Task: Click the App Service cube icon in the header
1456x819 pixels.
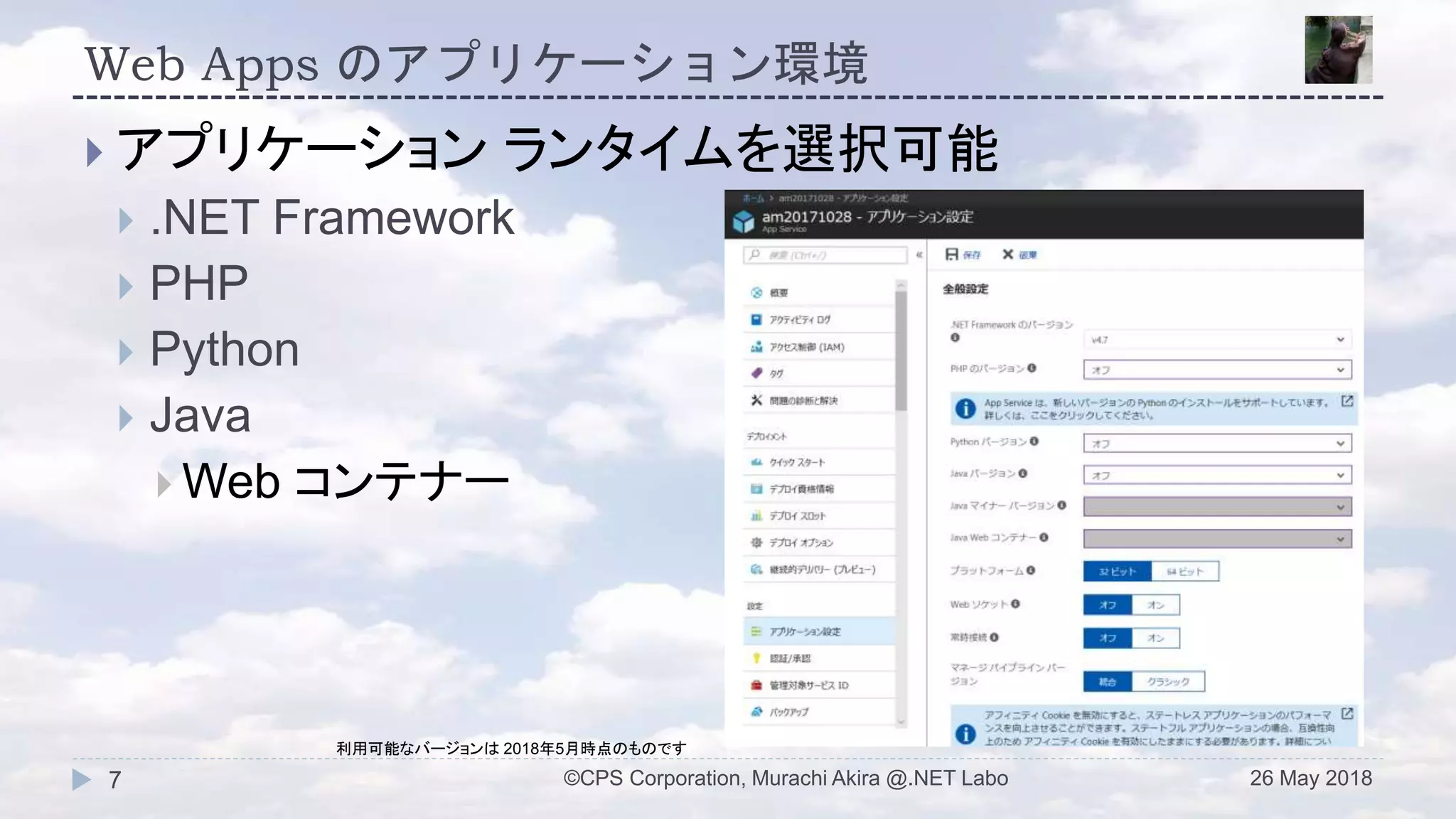Action: 744,222
